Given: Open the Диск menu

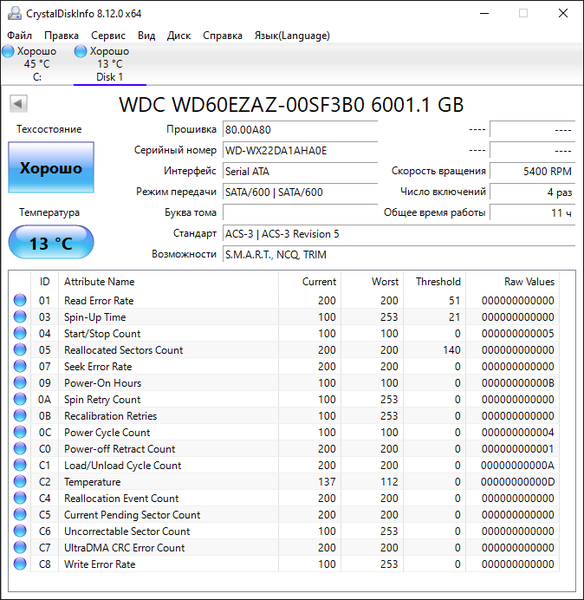Looking at the screenshot, I should (179, 36).
